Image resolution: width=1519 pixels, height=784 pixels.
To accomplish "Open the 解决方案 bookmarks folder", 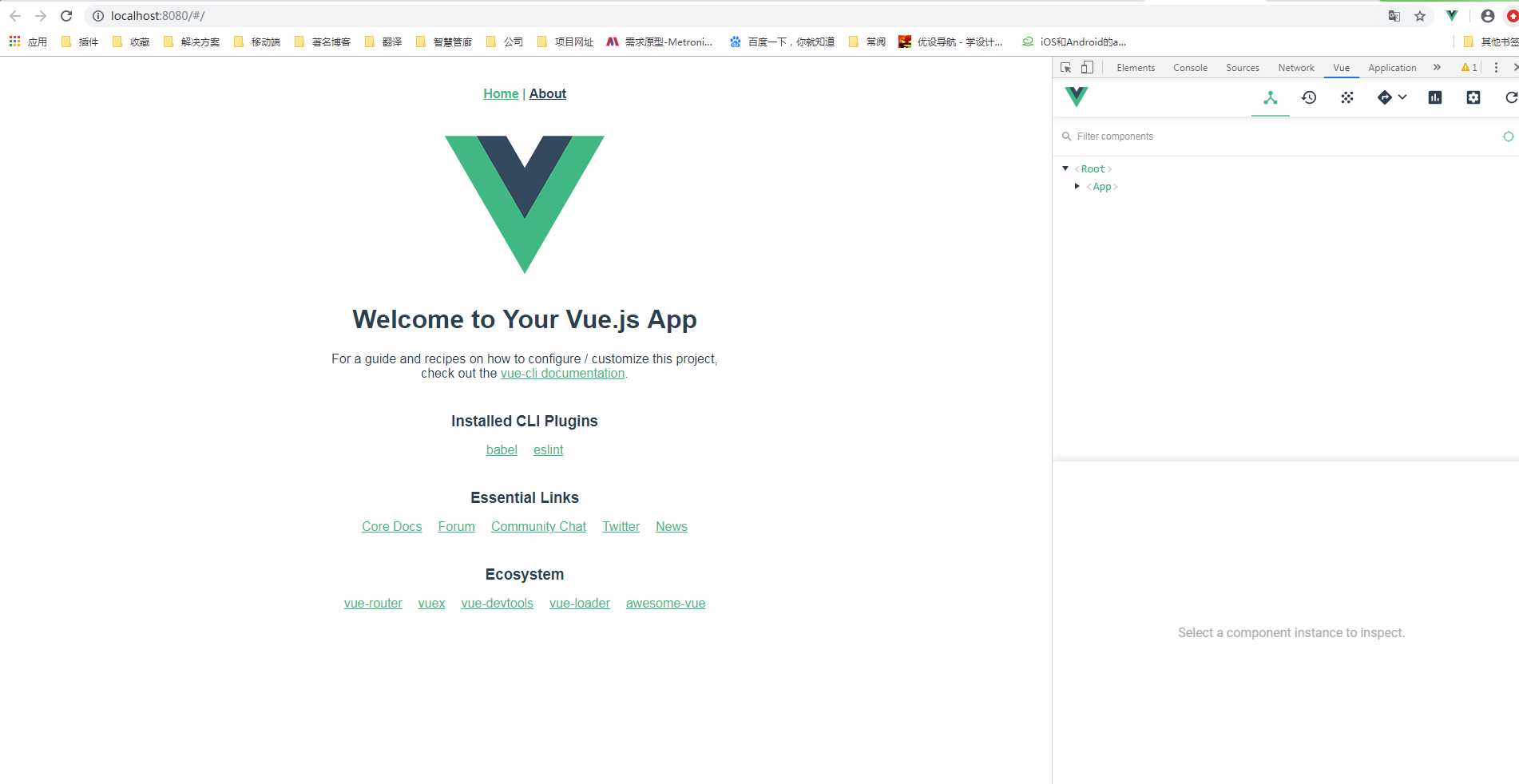I will (192, 42).
